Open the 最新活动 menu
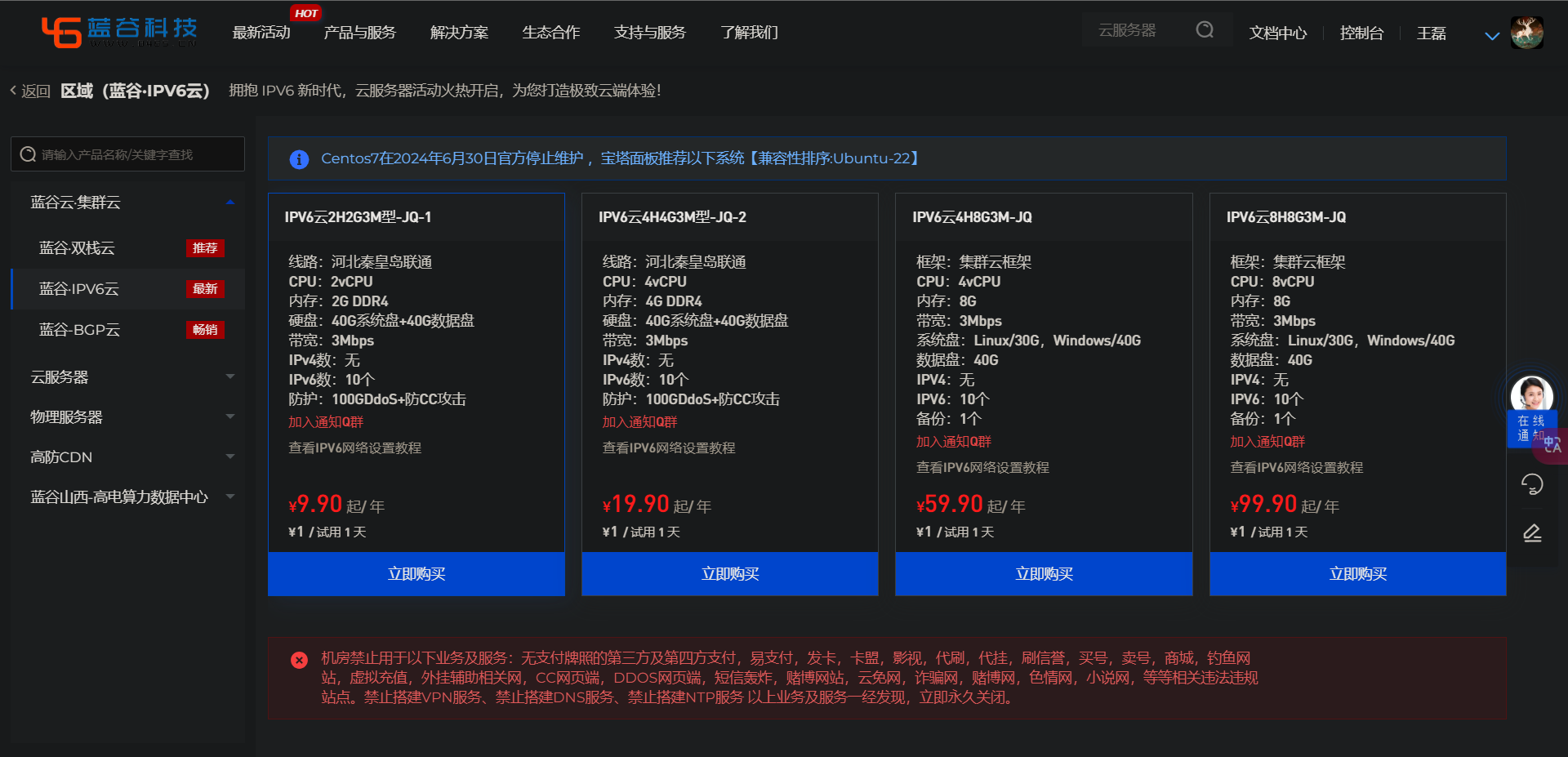Image resolution: width=1568 pixels, height=757 pixels. 261,33
